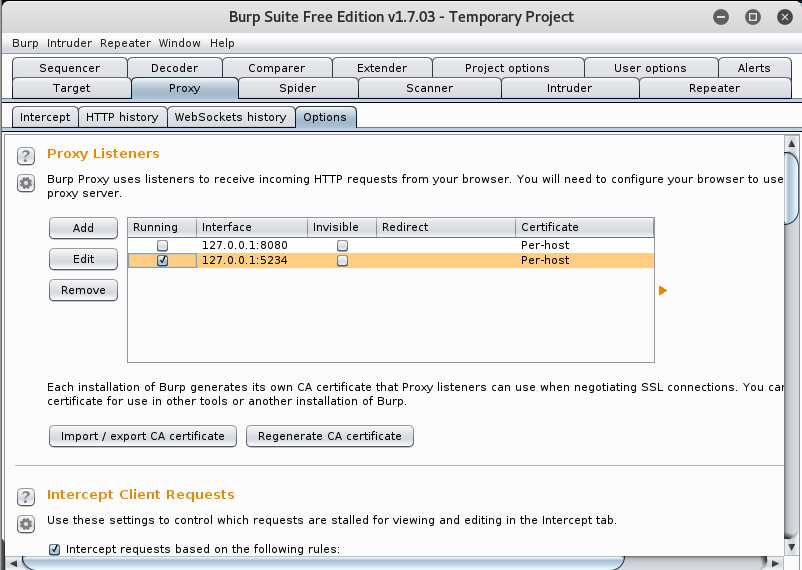The width and height of the screenshot is (802, 570).
Task: Click Per-host certificate cell for 127.0.0.1:8080
Action: (x=585, y=245)
